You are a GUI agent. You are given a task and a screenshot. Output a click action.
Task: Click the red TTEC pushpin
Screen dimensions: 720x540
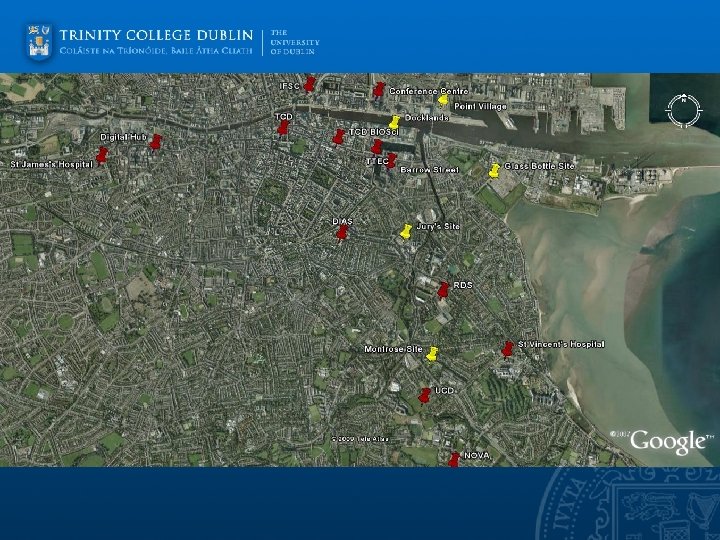[377, 147]
